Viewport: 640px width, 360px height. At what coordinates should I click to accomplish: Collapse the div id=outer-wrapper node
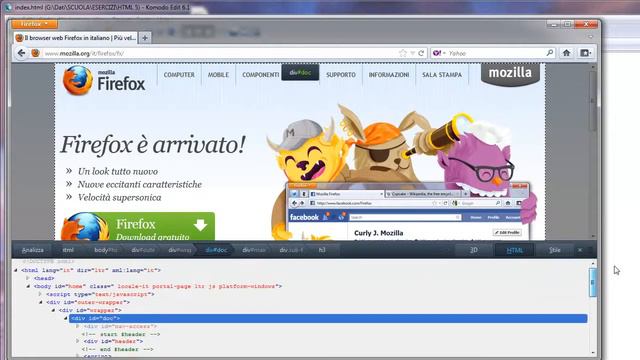[41, 302]
